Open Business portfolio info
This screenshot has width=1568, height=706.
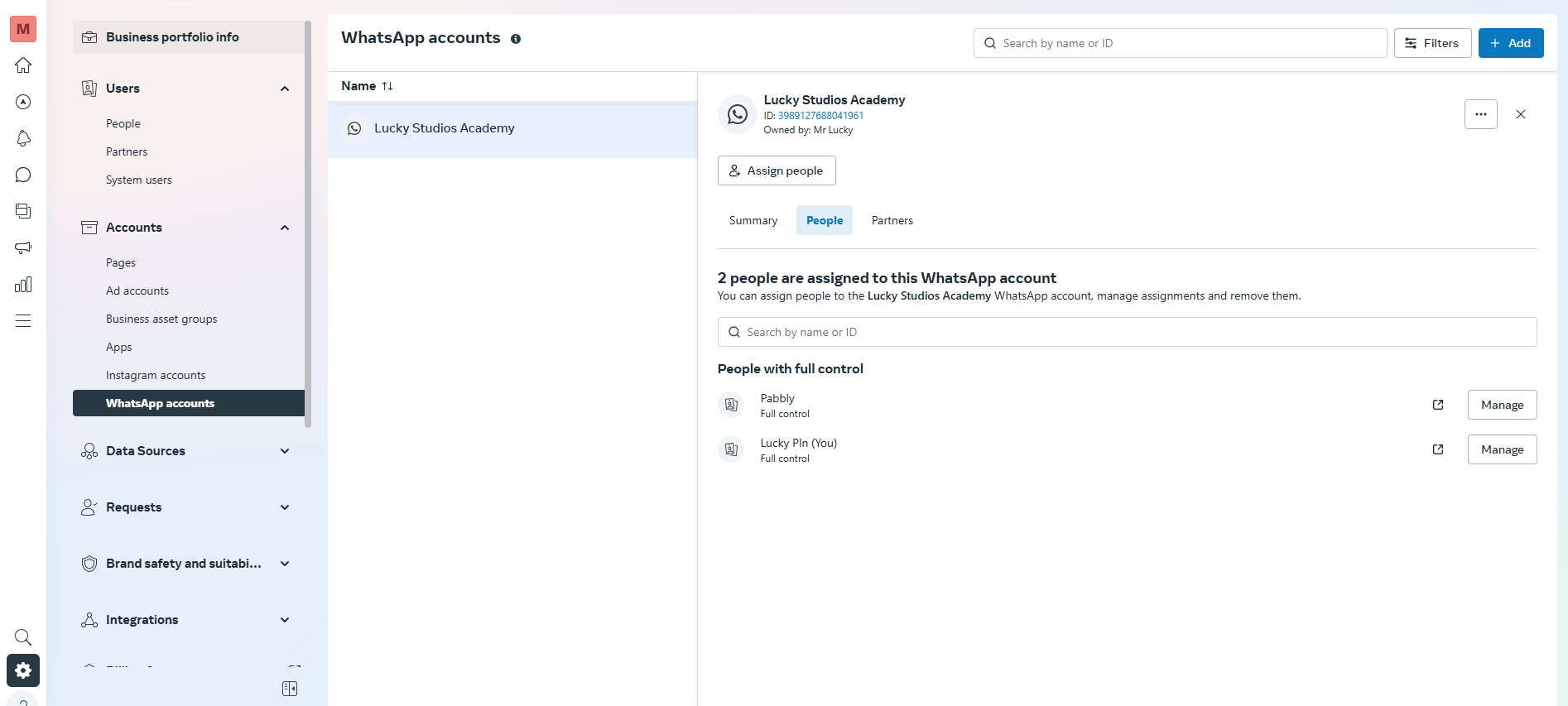coord(189,37)
